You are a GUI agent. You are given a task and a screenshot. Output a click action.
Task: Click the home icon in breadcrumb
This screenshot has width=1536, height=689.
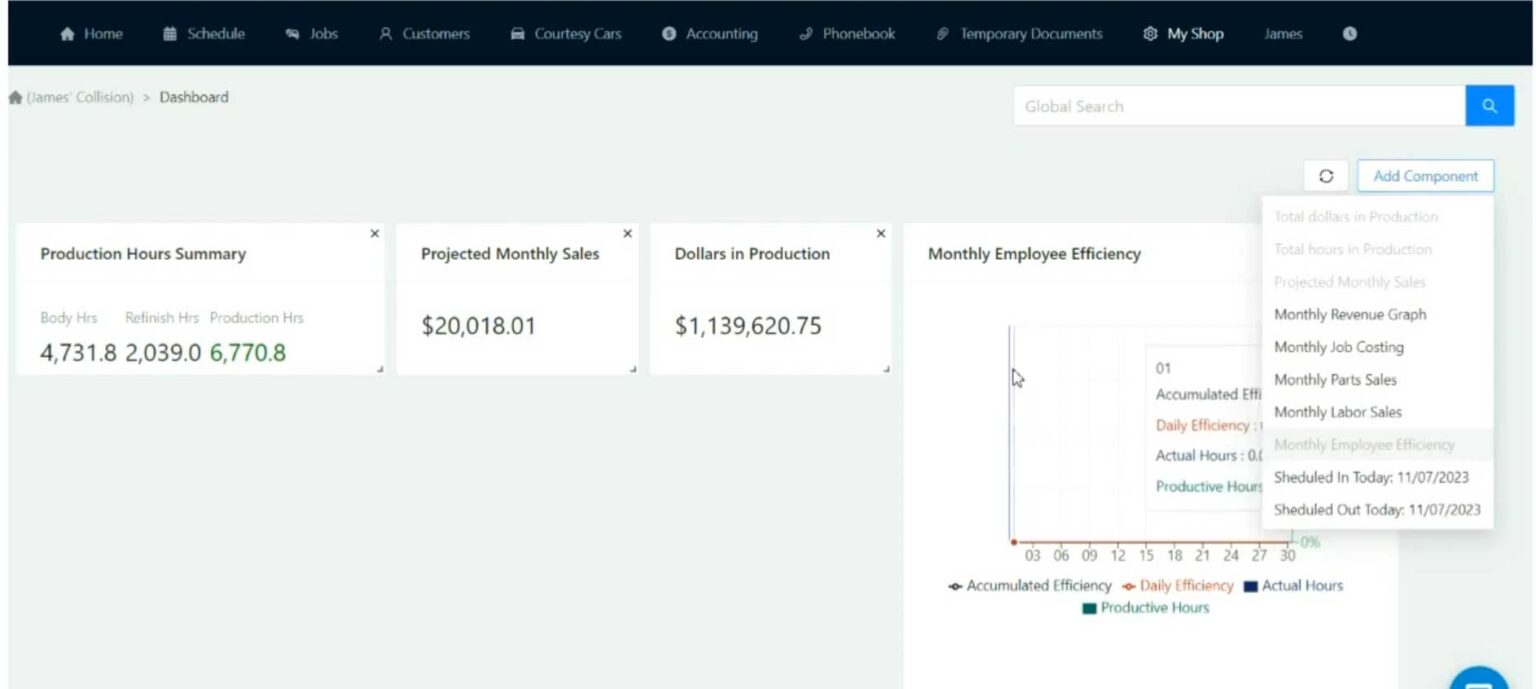15,98
